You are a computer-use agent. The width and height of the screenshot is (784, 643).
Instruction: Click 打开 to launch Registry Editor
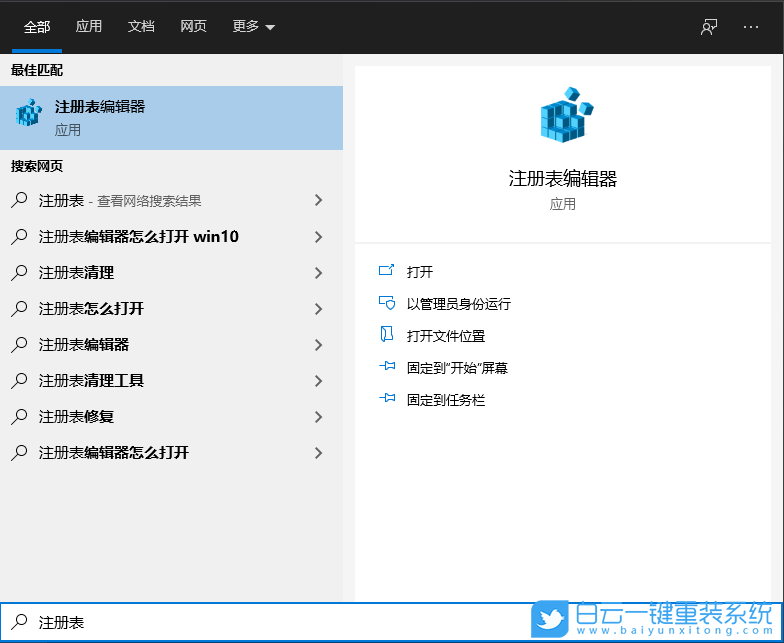(420, 272)
